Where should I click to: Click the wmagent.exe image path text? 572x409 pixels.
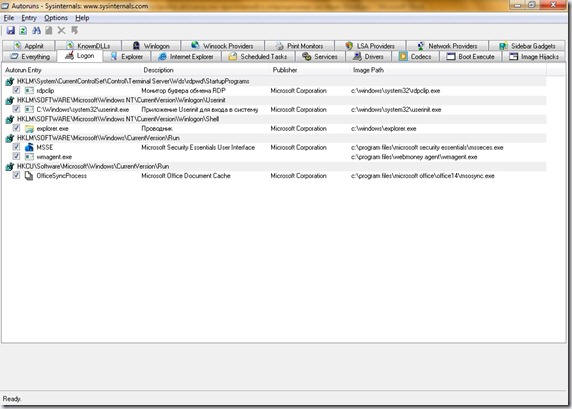(414, 157)
